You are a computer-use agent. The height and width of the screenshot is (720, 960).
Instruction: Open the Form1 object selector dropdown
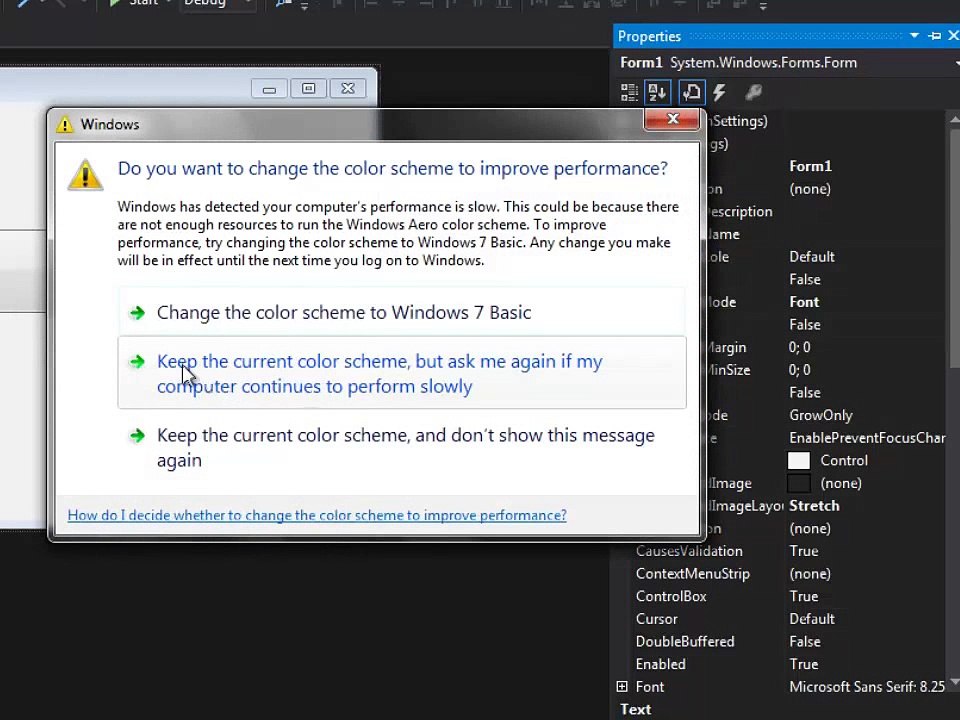pyautogui.click(x=957, y=63)
